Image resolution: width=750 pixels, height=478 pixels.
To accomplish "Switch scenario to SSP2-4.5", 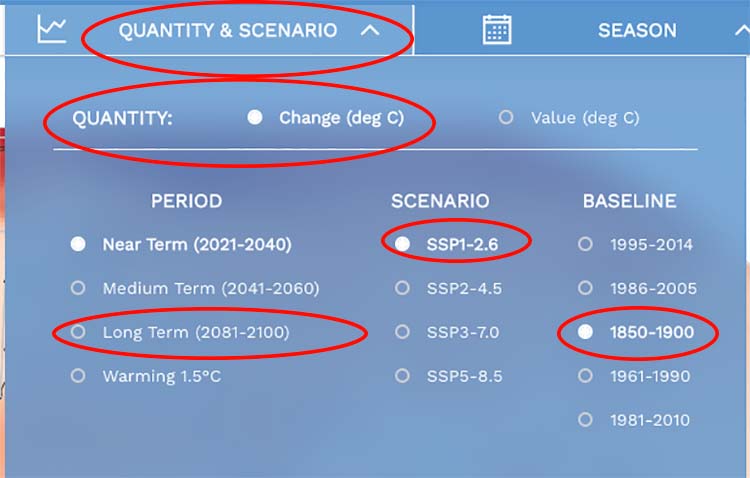I will point(402,288).
